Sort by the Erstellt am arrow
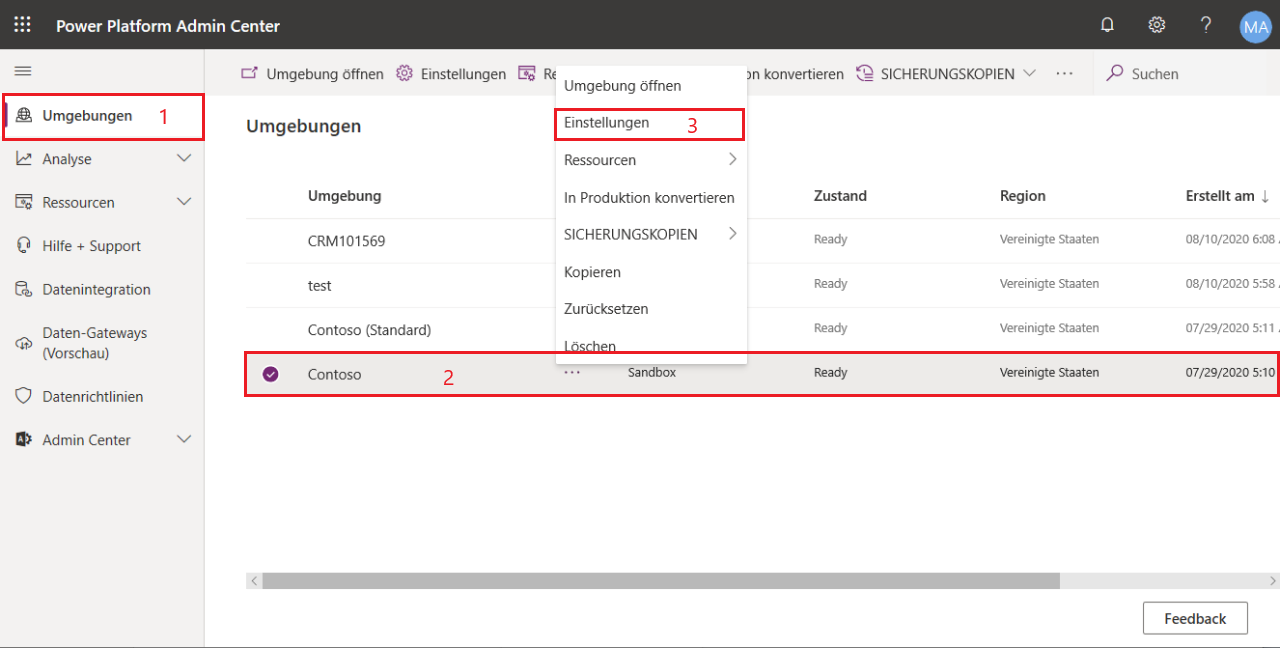 (x=1266, y=197)
